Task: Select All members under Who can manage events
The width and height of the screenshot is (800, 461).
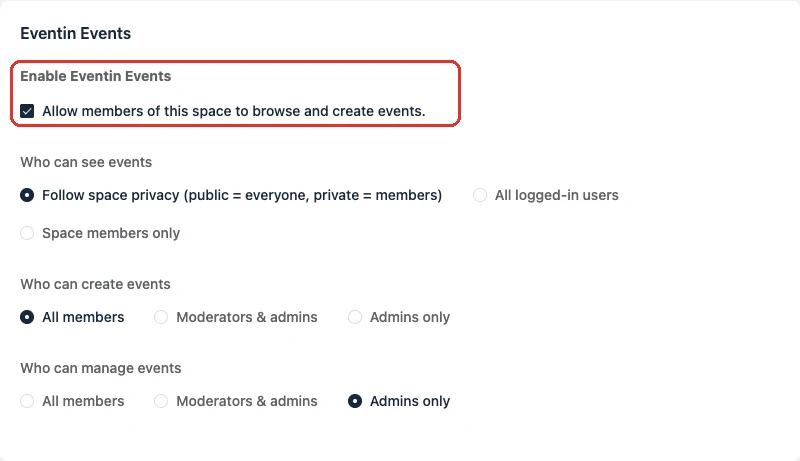Action: [27, 401]
